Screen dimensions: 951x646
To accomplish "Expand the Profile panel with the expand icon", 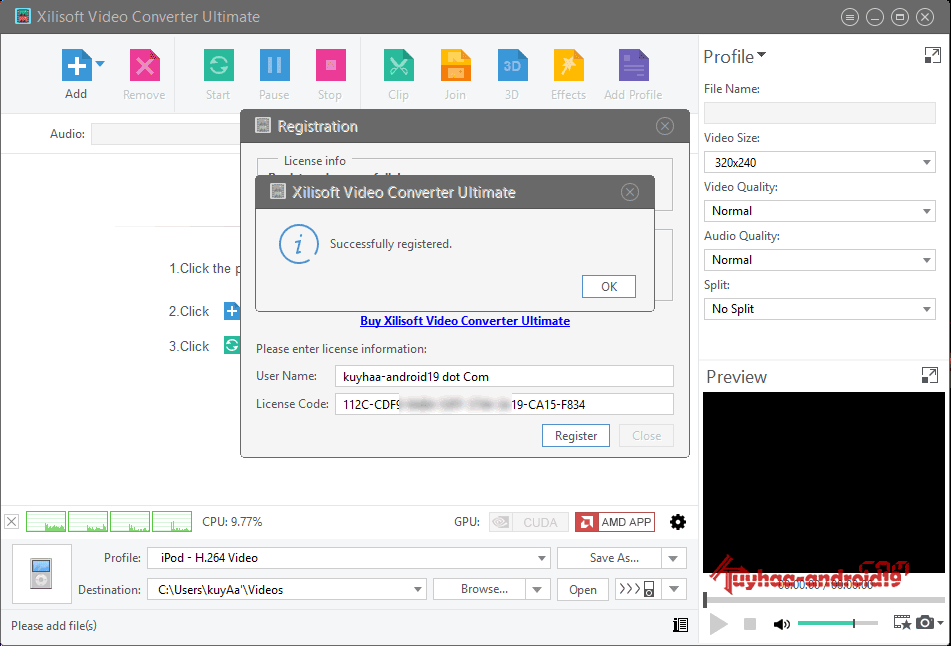I will (x=932, y=55).
